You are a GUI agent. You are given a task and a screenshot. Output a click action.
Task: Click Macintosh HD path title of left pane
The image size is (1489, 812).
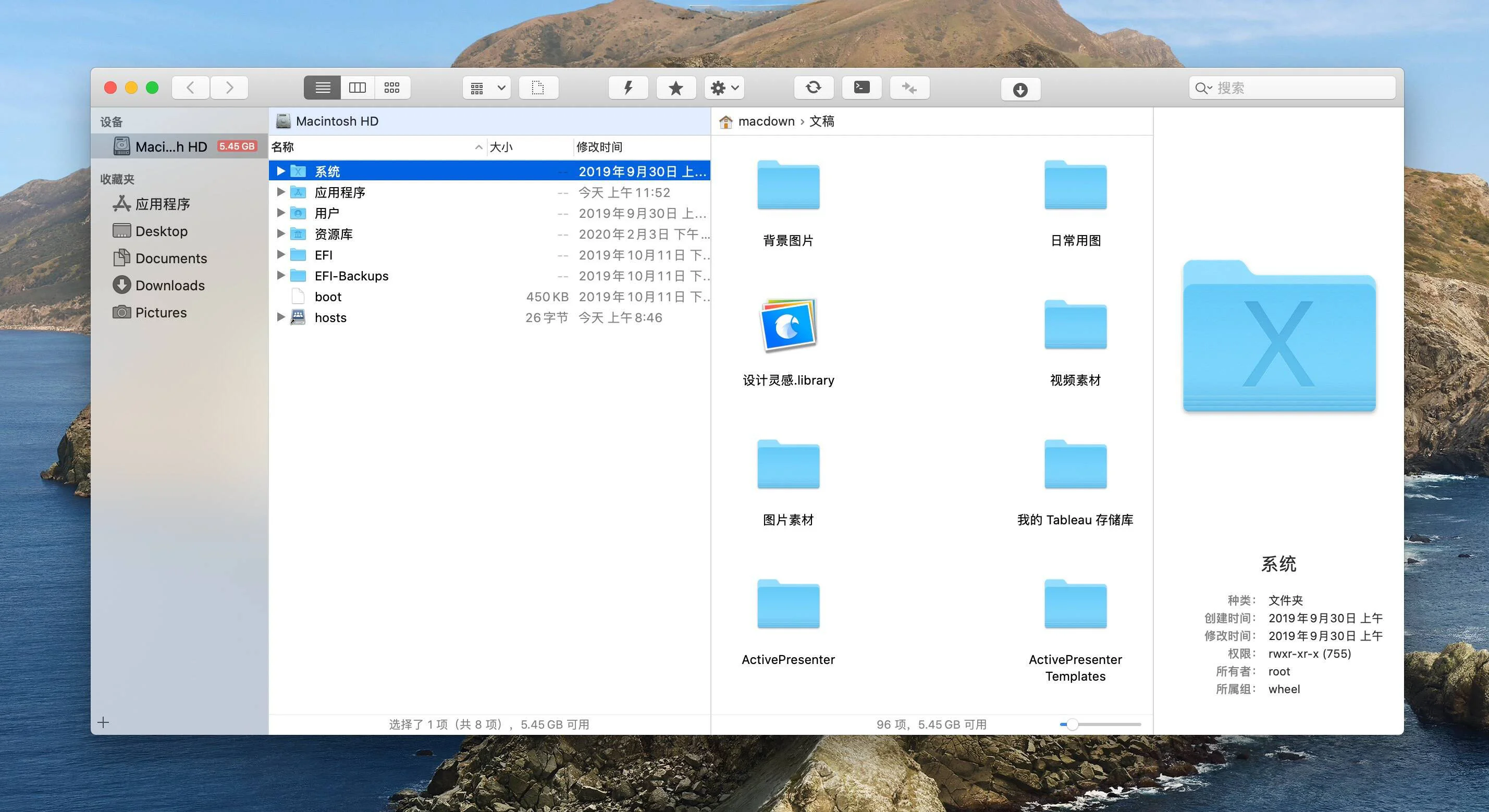click(337, 121)
